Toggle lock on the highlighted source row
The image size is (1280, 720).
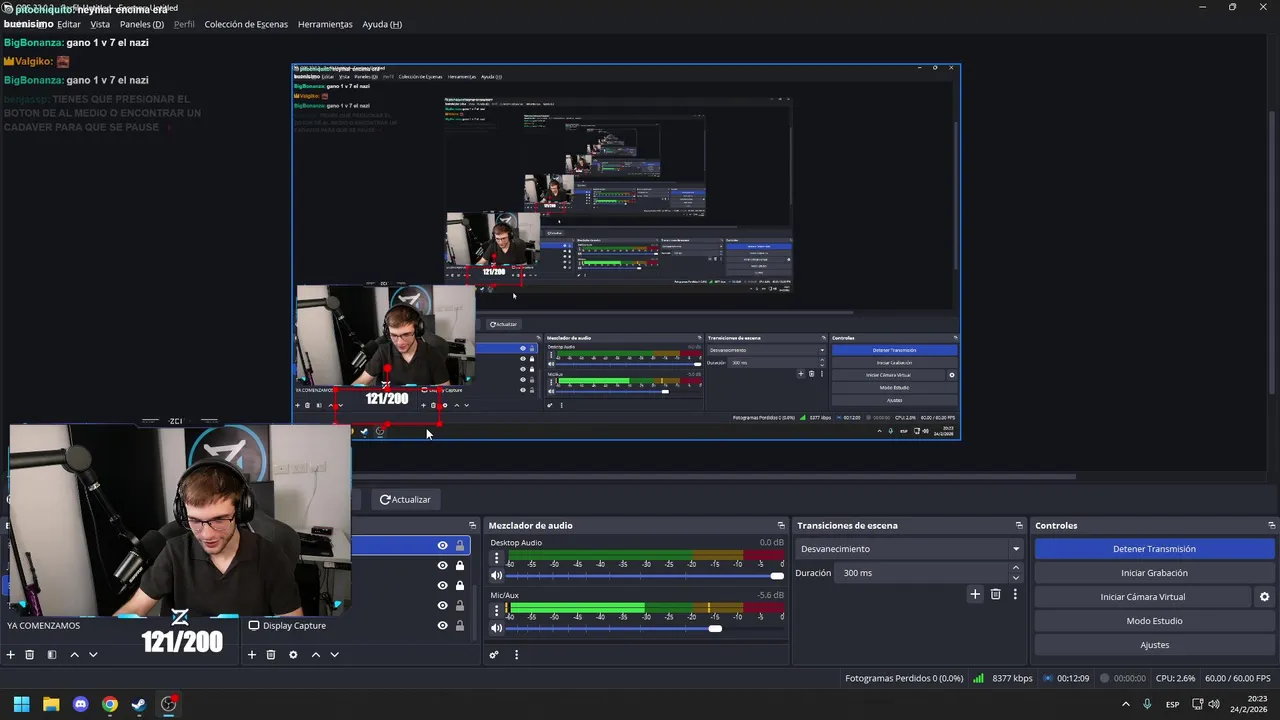pyautogui.click(x=460, y=545)
